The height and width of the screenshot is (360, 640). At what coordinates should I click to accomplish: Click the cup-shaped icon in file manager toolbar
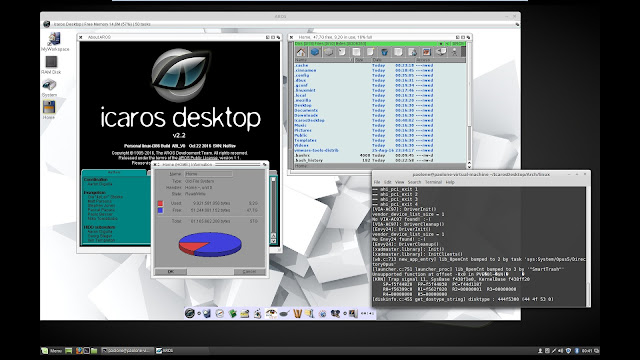(441, 52)
